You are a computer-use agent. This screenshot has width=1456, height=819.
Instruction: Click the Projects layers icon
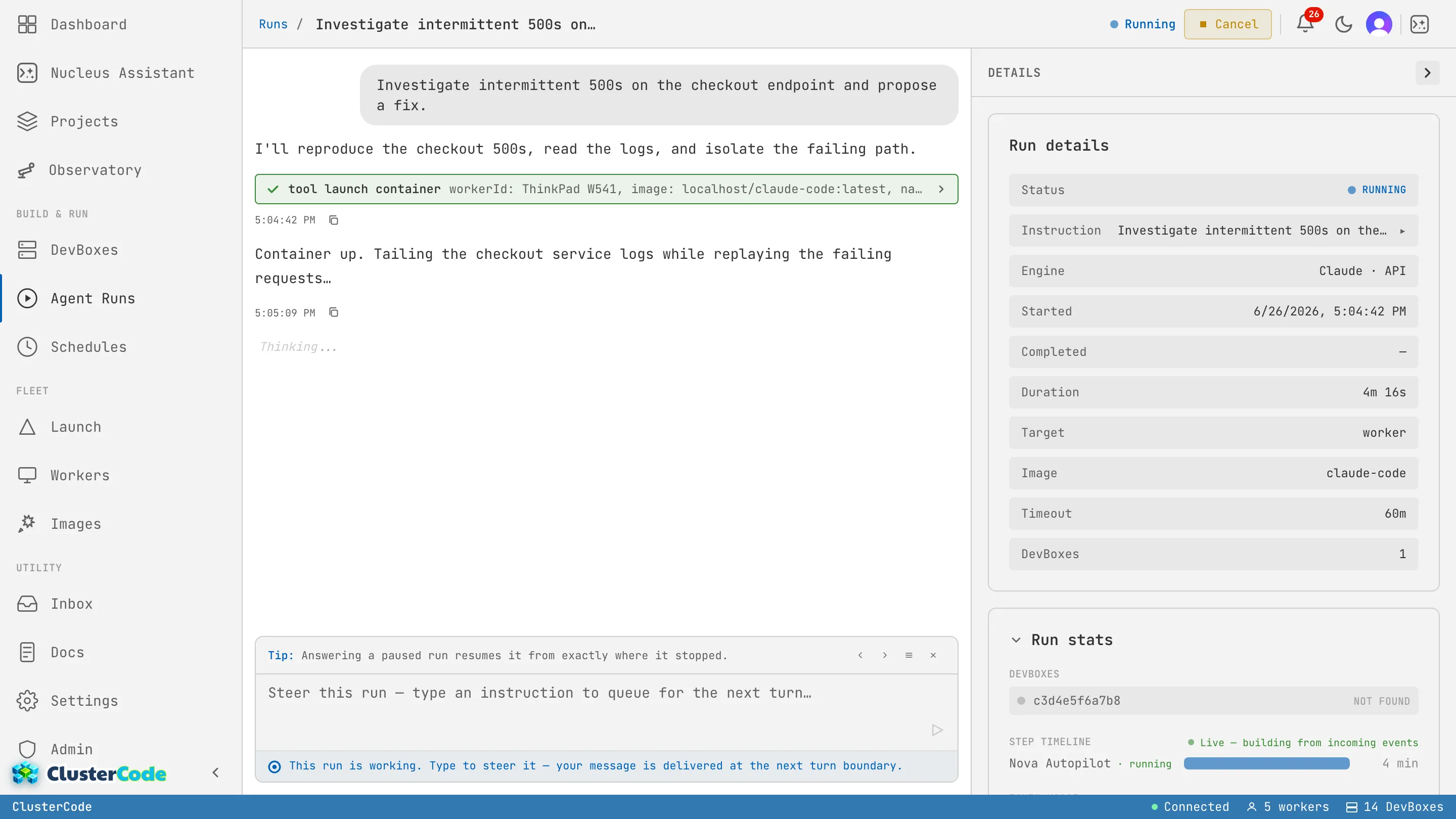click(27, 121)
